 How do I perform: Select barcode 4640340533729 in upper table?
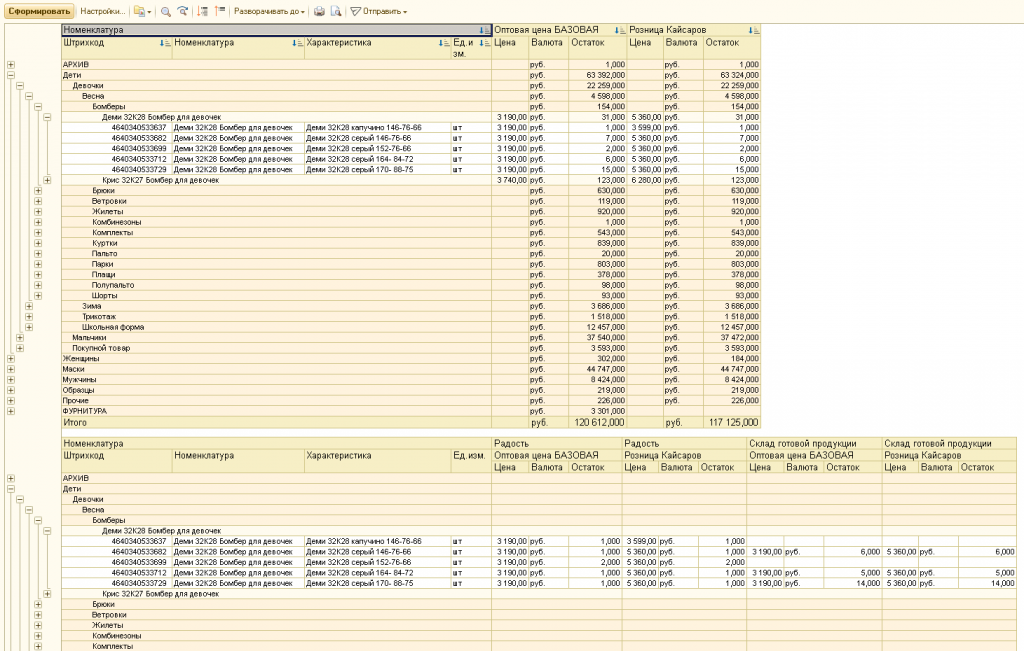point(138,170)
